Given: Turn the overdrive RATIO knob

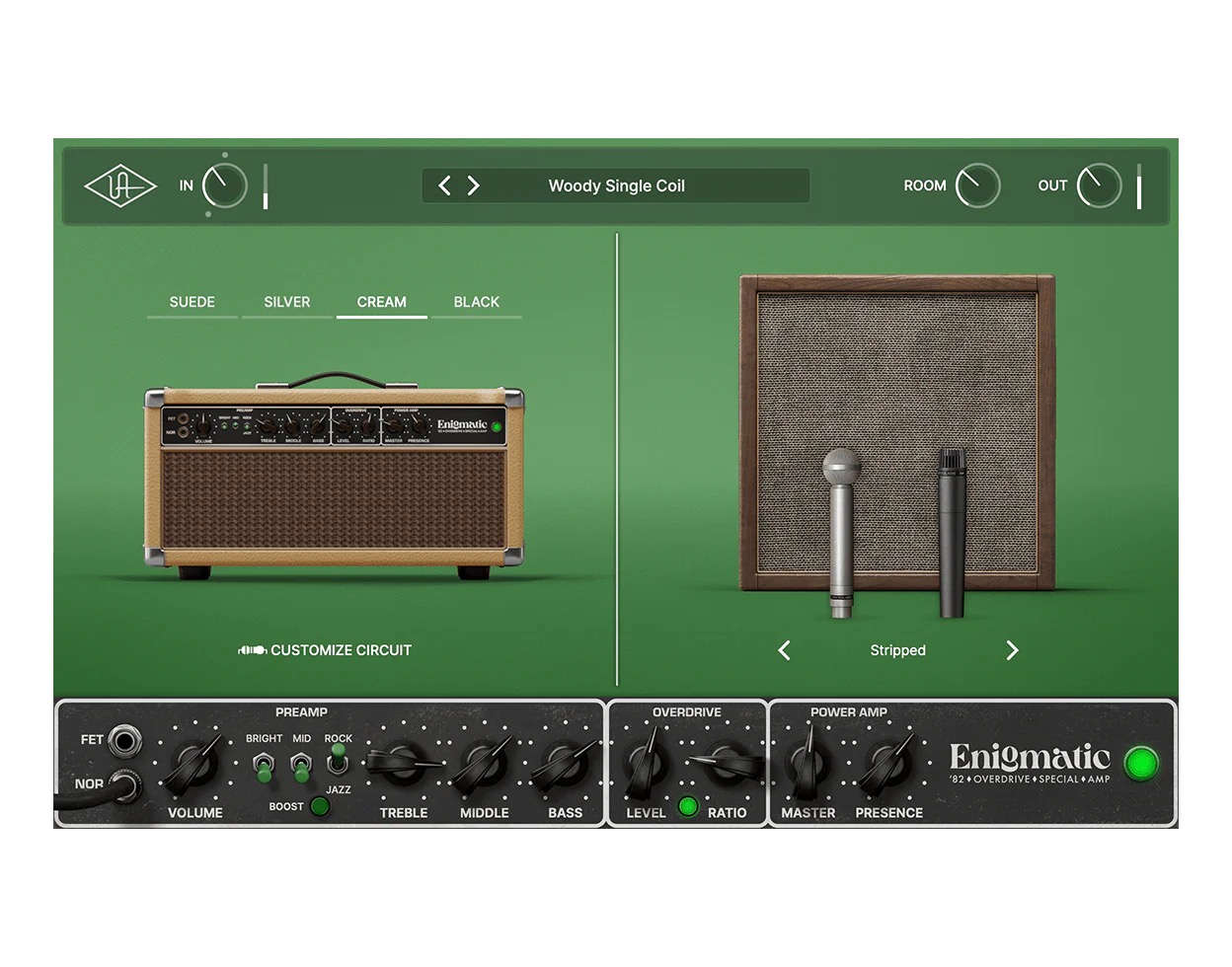Looking at the screenshot, I should coord(727,762).
